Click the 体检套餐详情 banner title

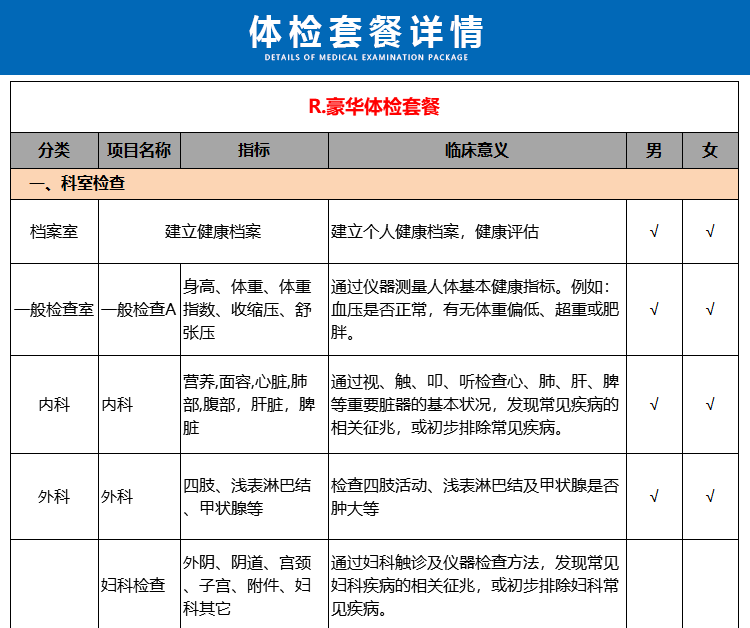coord(366,32)
